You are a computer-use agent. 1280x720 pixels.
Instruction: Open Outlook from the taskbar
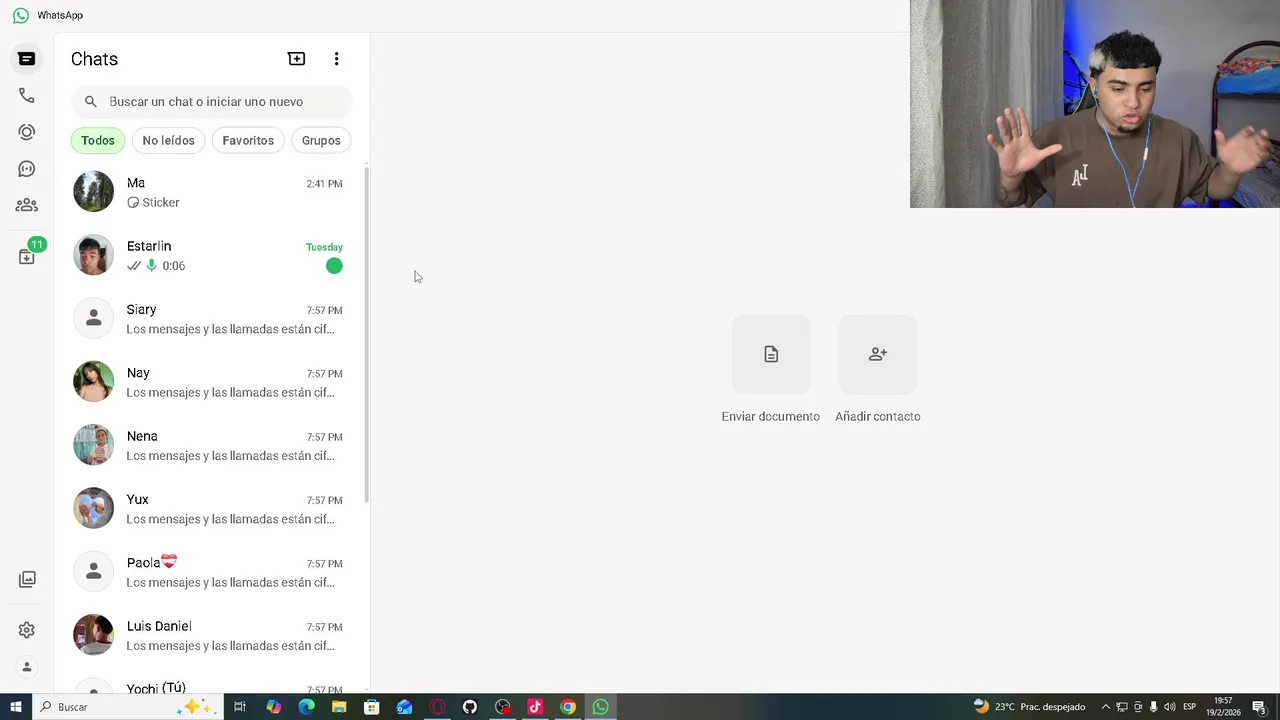pyautogui.click(x=404, y=707)
